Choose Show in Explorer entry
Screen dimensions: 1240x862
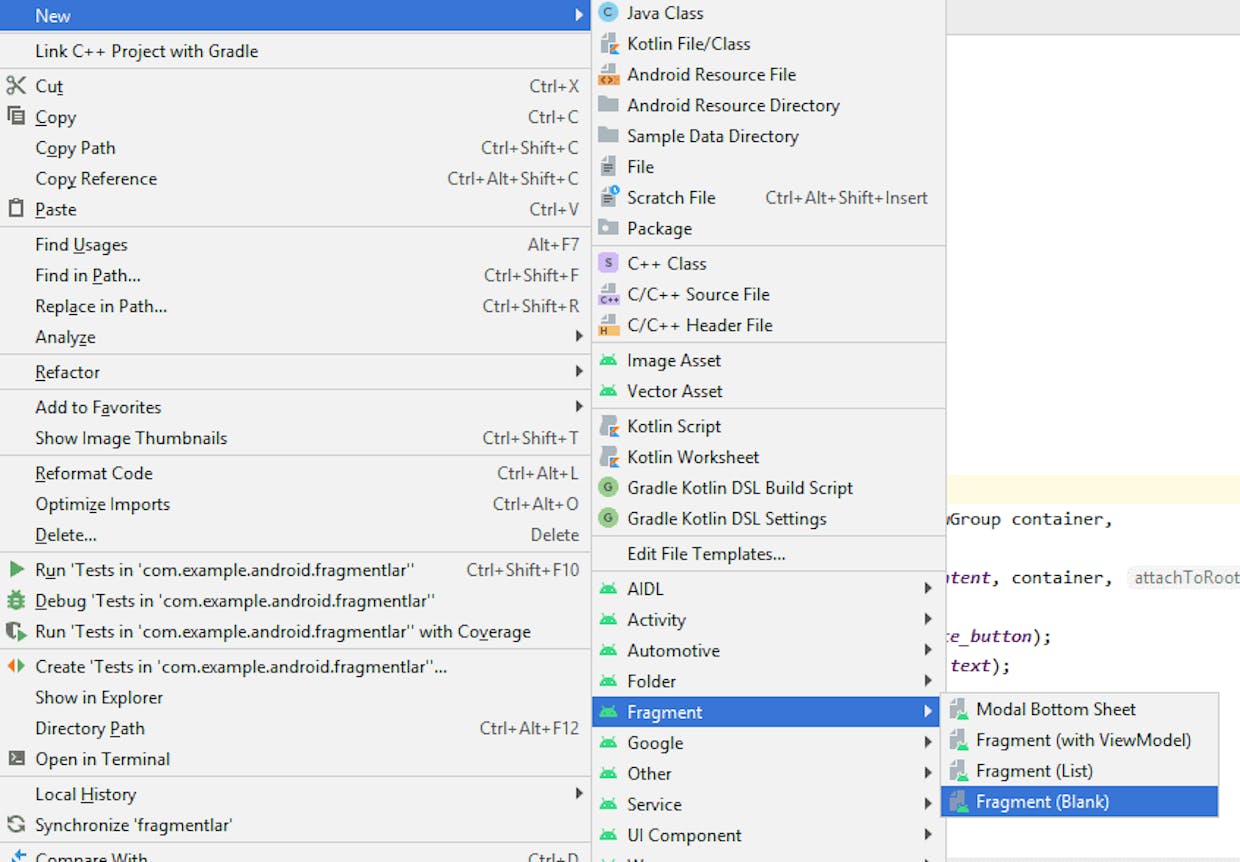(295, 698)
